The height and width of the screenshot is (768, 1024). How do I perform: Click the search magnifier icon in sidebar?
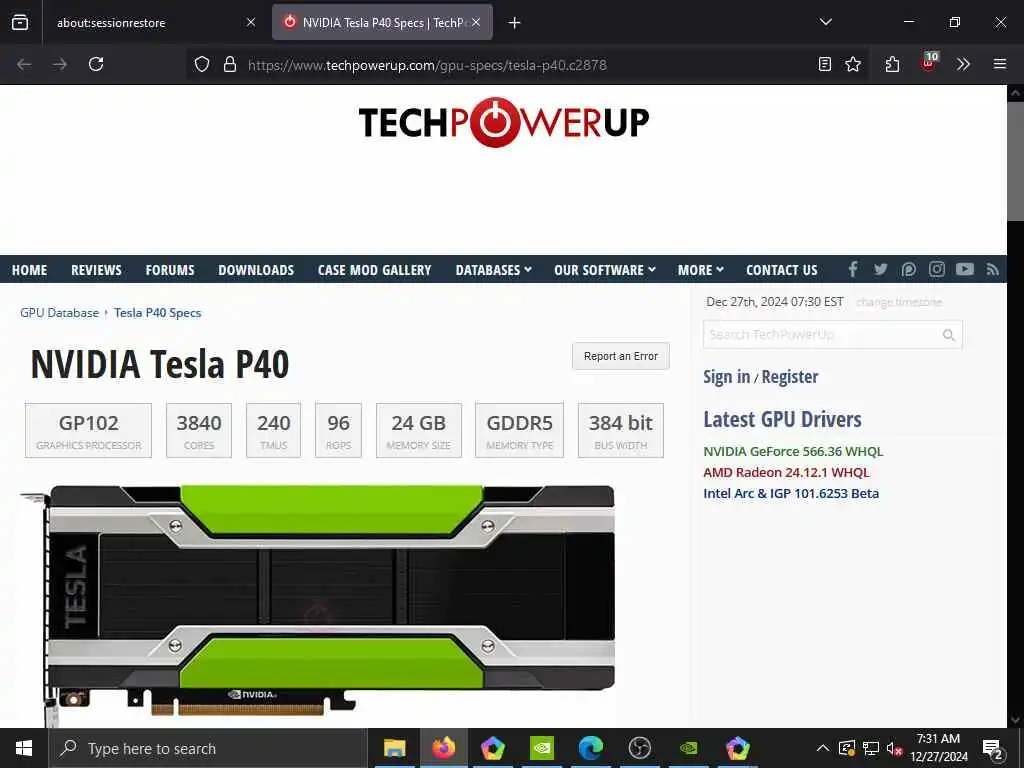949,335
